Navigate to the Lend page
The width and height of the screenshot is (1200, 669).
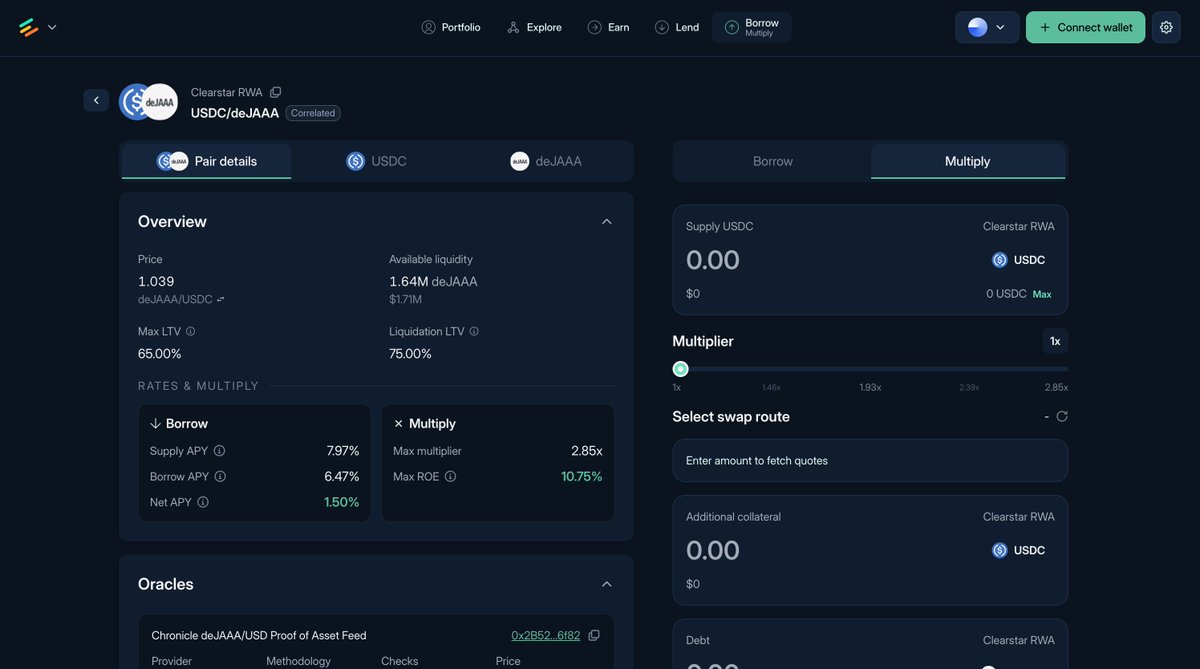click(x=677, y=27)
